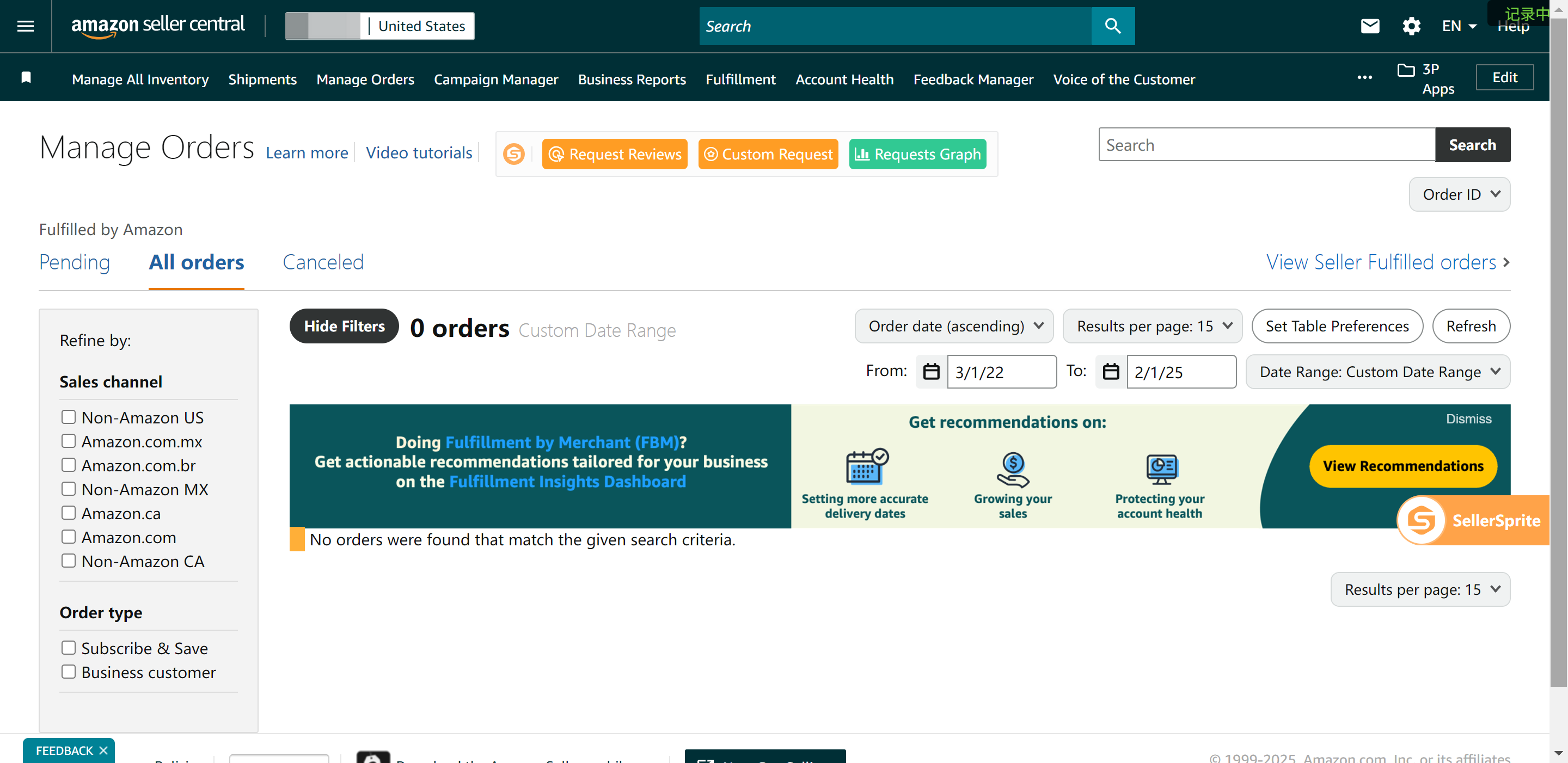Open top Results per page dropdown

click(x=1152, y=326)
